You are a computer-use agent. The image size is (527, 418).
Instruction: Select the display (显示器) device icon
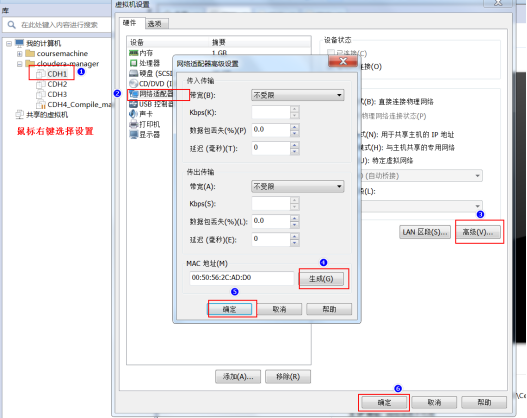coord(133,134)
